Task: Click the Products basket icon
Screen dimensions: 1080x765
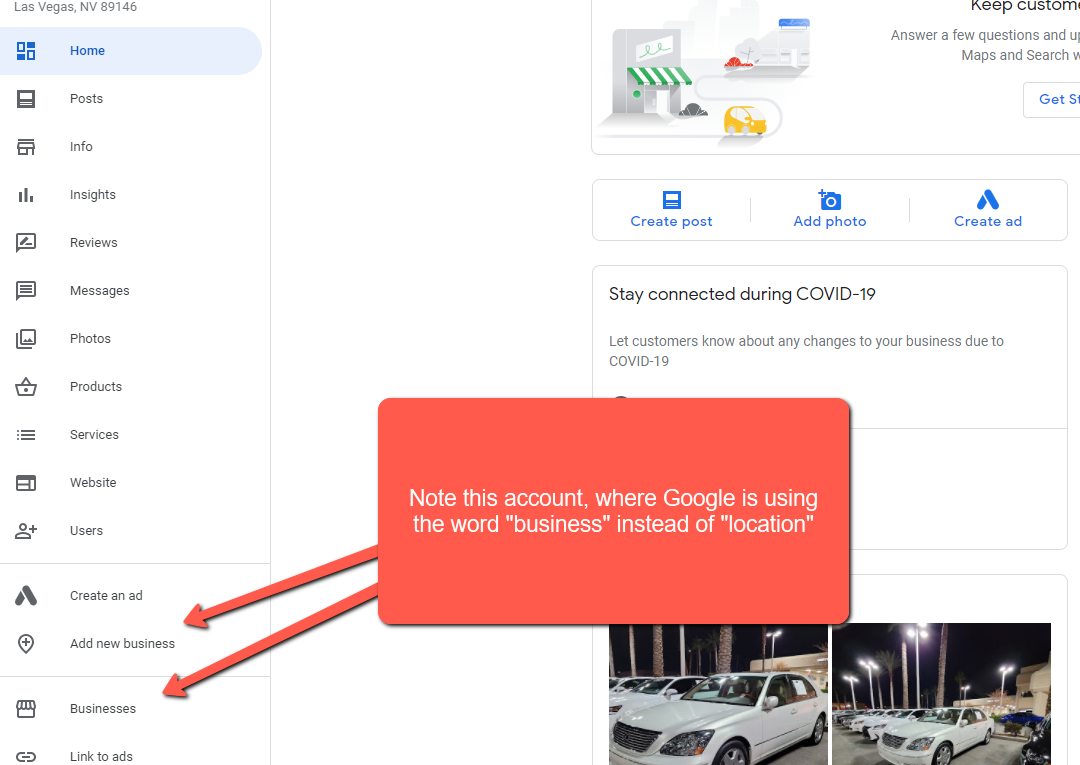Action: pos(26,387)
